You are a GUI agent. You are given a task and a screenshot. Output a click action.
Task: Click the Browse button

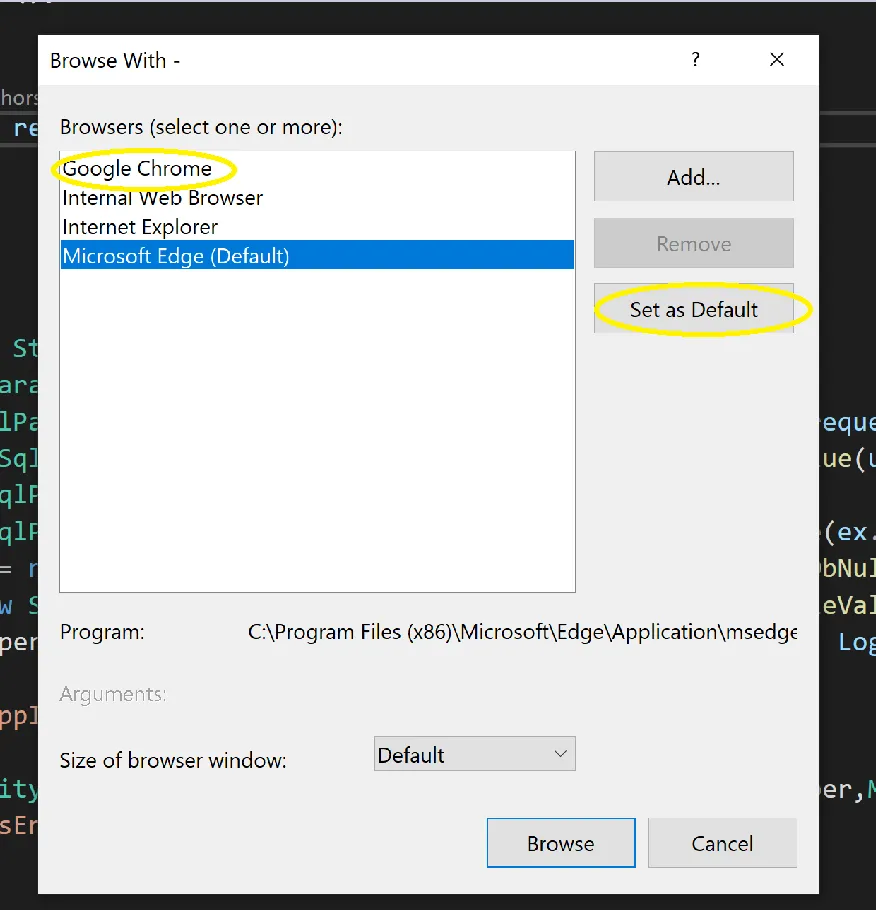tap(561, 843)
